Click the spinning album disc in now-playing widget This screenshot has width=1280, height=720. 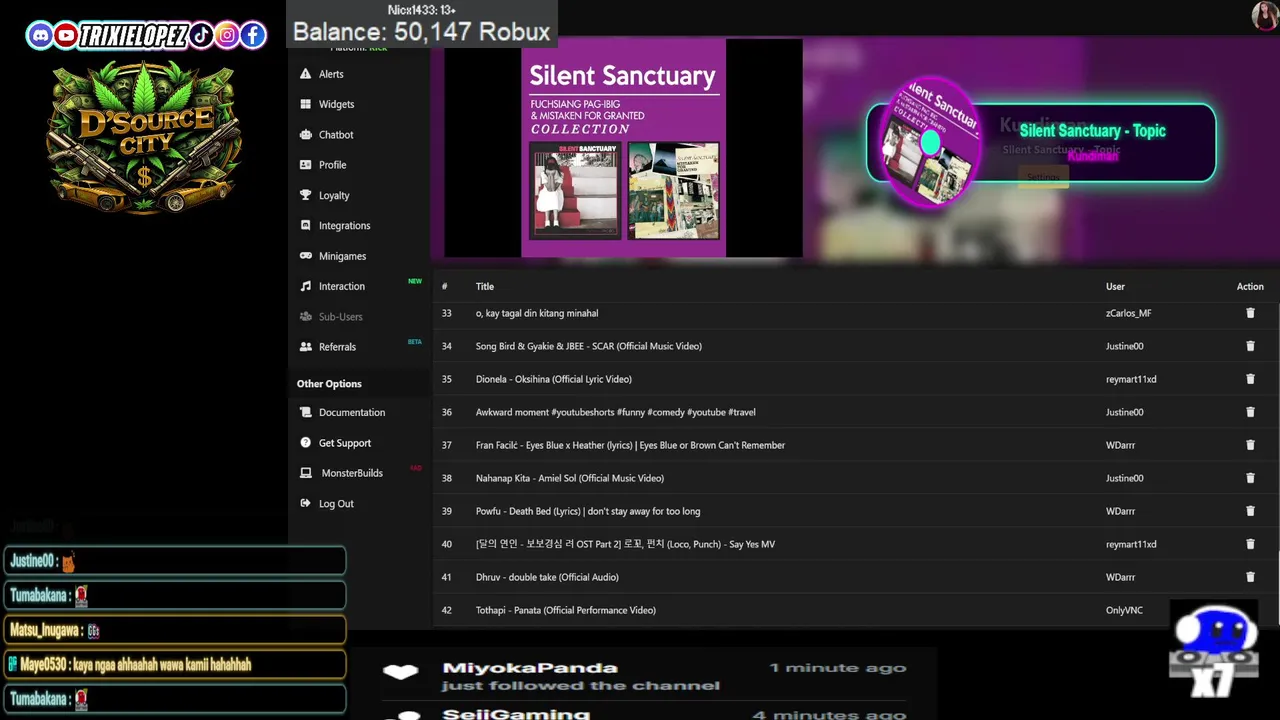coord(930,143)
